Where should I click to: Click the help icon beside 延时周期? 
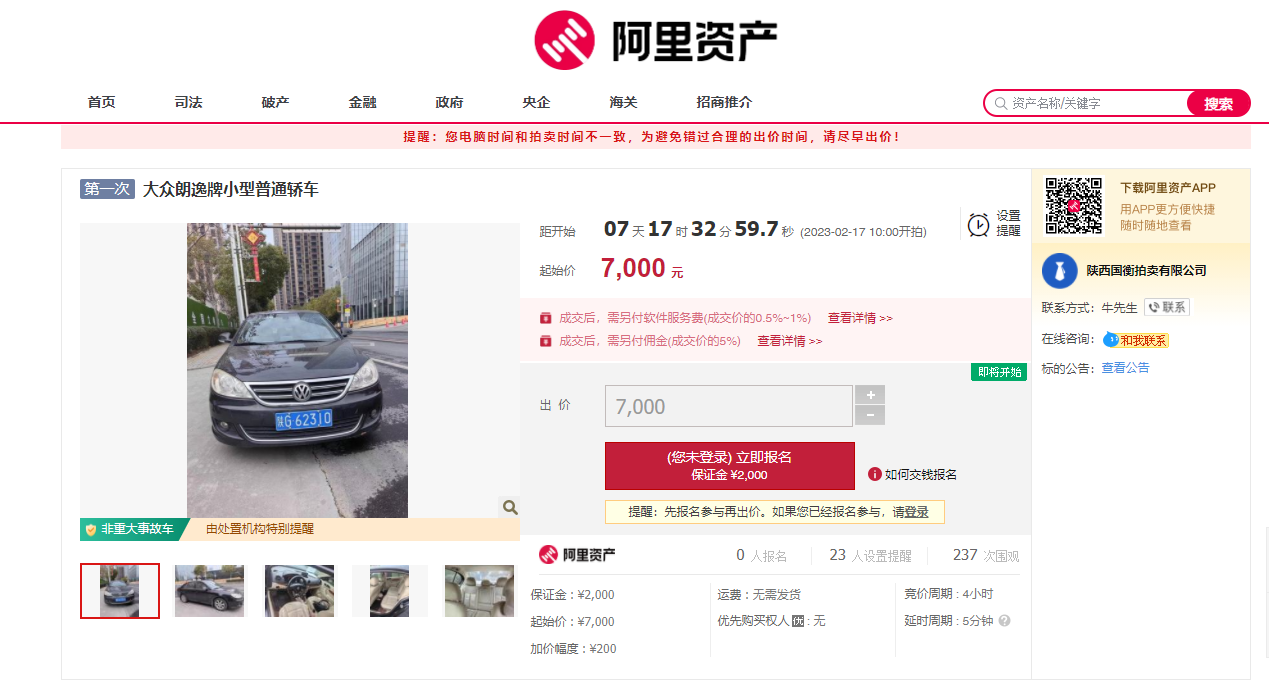(1004, 621)
